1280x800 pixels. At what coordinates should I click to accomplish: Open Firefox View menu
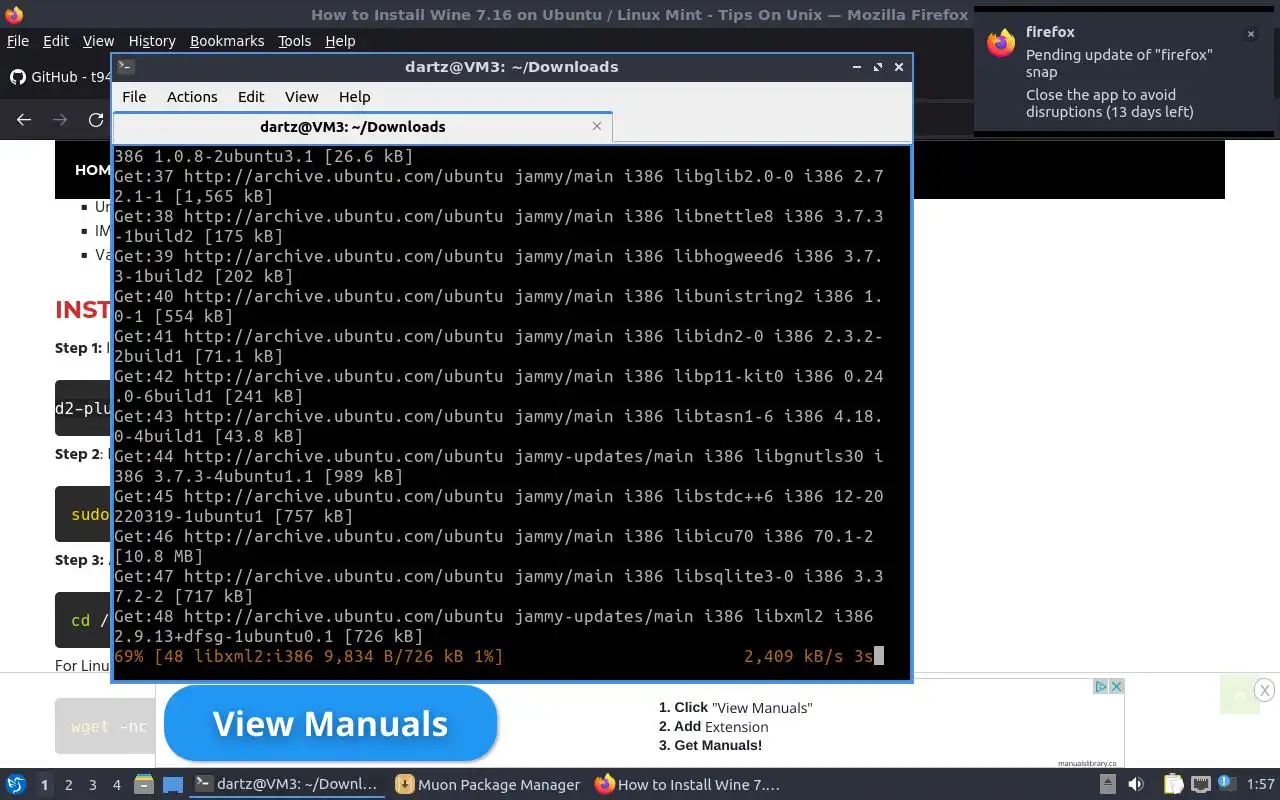click(x=98, y=41)
